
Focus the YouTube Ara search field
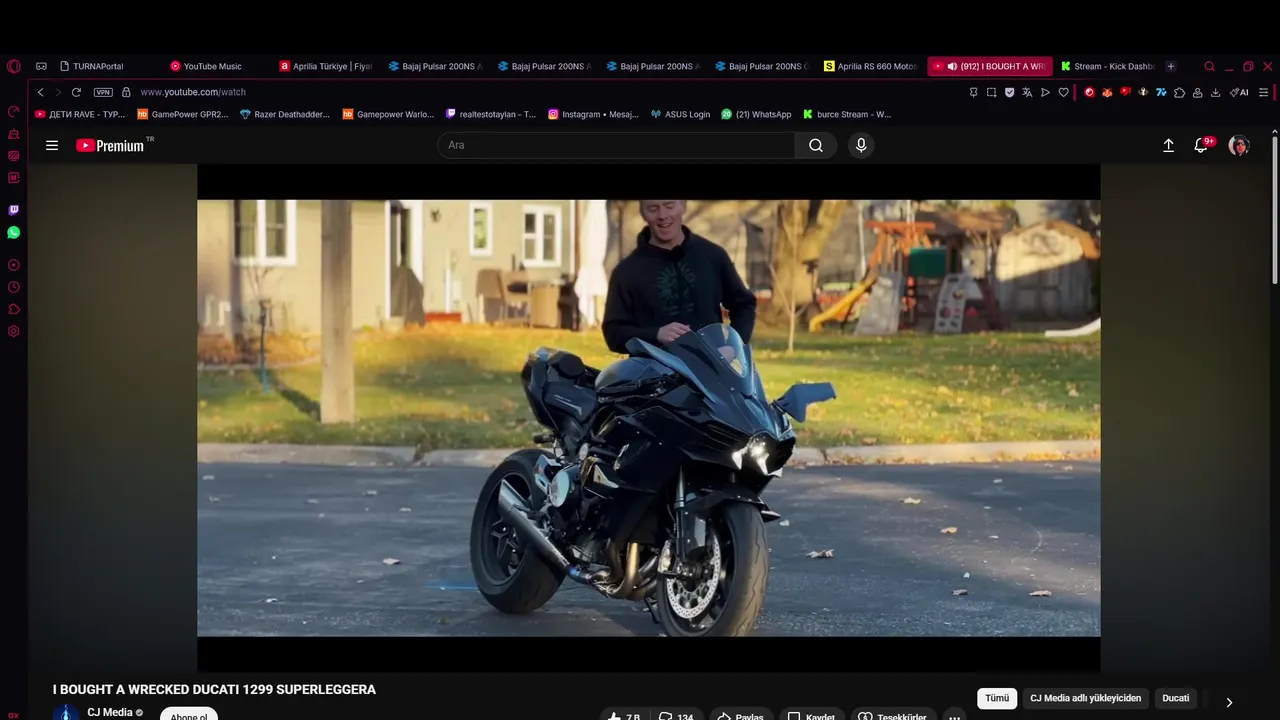point(616,145)
